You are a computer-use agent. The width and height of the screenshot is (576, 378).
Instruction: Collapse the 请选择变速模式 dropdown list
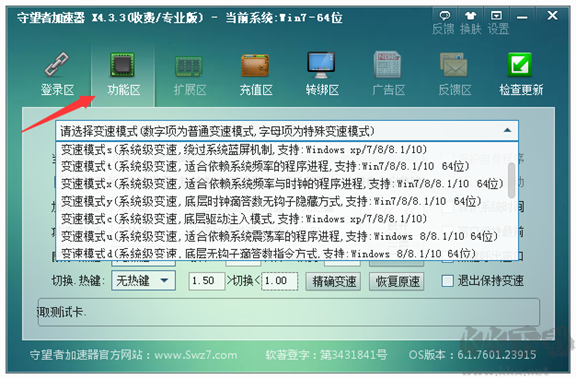tap(507, 130)
